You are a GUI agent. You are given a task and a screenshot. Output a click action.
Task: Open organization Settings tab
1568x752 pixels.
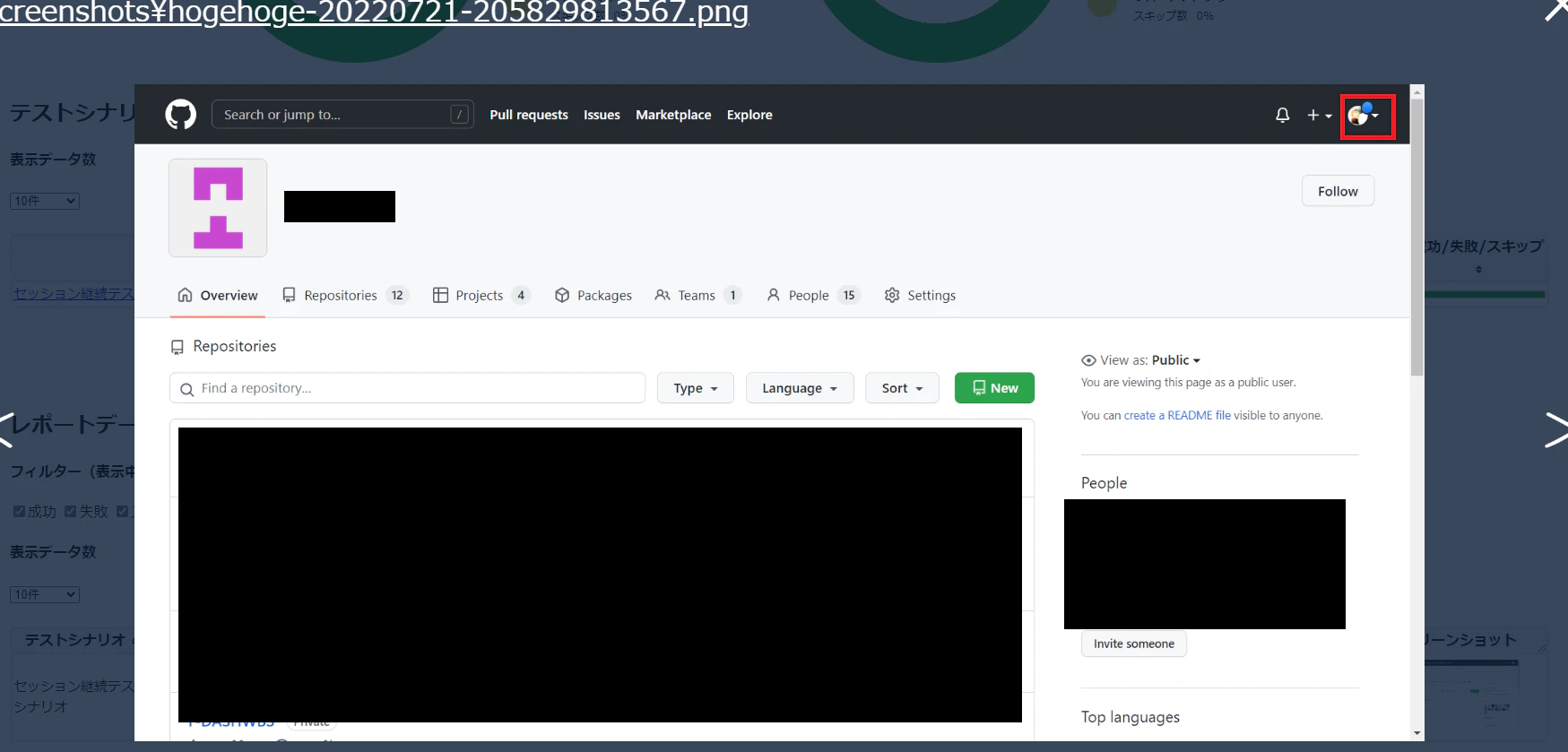(920, 295)
